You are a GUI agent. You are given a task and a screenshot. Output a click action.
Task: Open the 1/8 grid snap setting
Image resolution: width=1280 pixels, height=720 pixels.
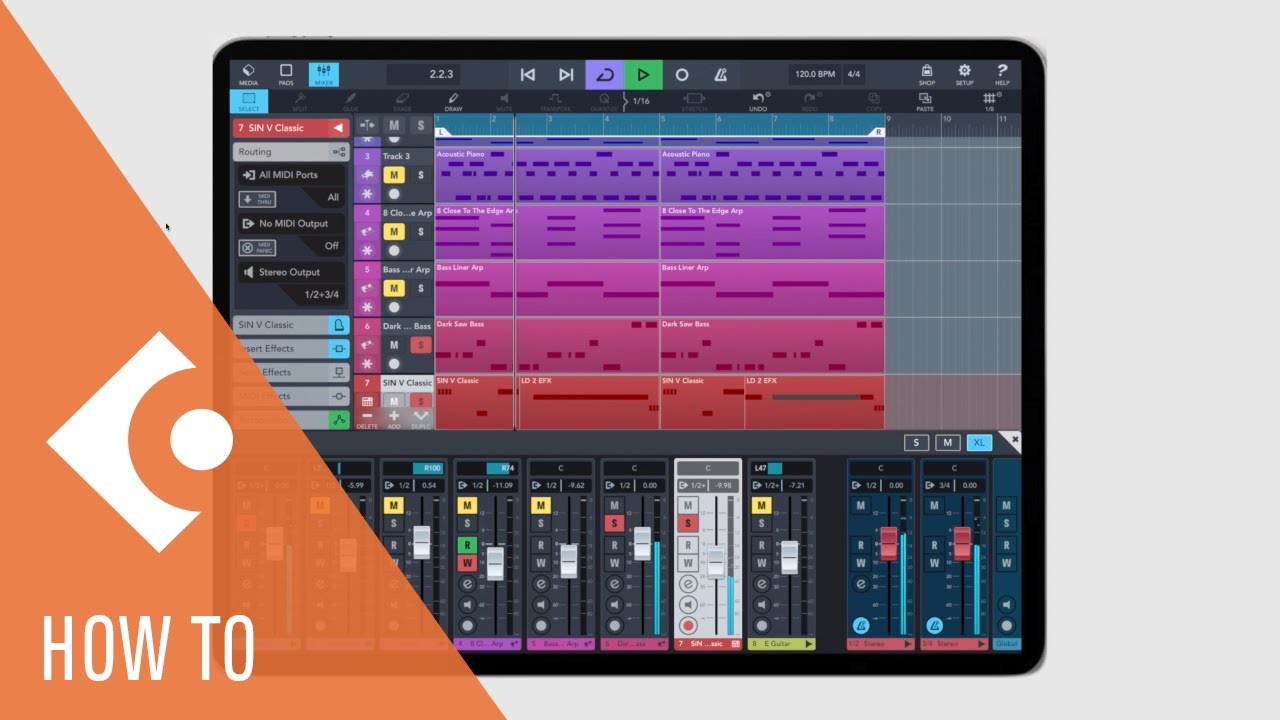(x=990, y=101)
